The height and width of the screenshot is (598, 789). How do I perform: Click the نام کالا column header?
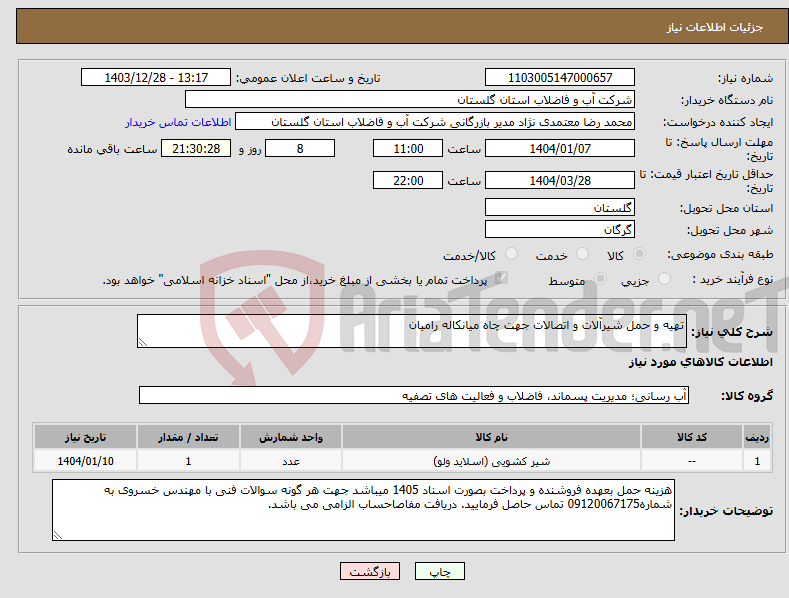tap(491, 437)
